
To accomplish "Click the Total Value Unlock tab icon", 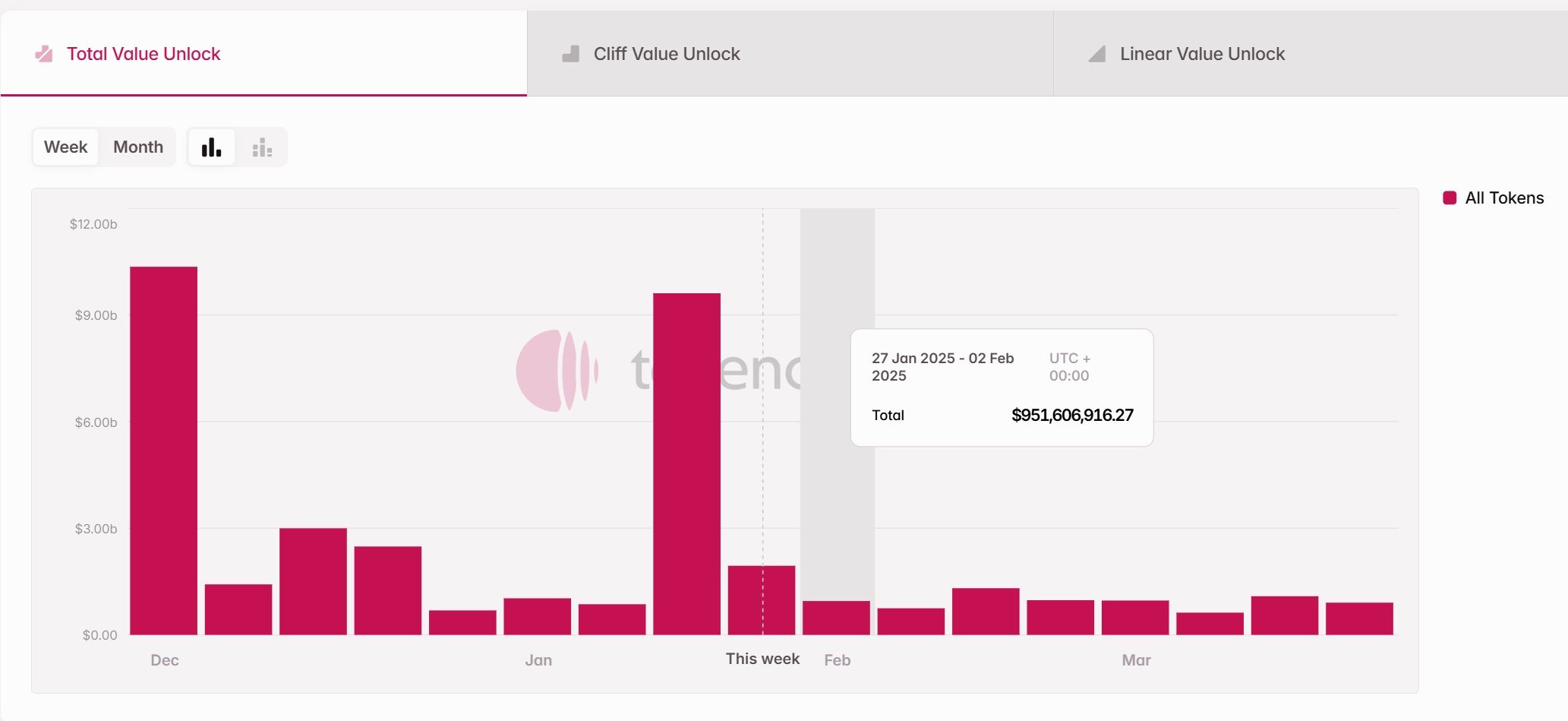I will click(x=44, y=54).
